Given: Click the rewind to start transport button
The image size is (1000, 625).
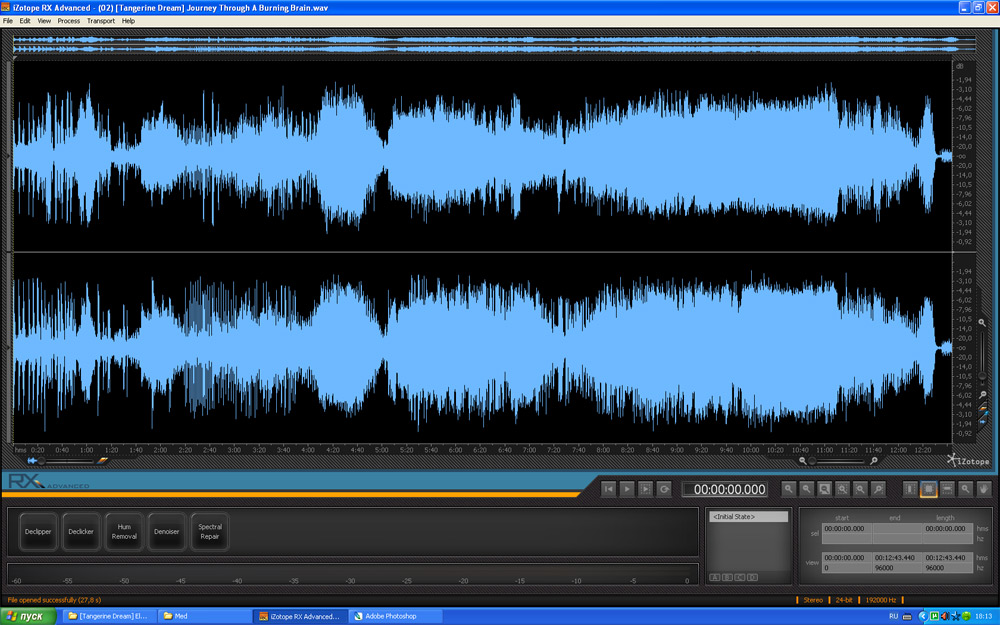Looking at the screenshot, I should tap(608, 489).
